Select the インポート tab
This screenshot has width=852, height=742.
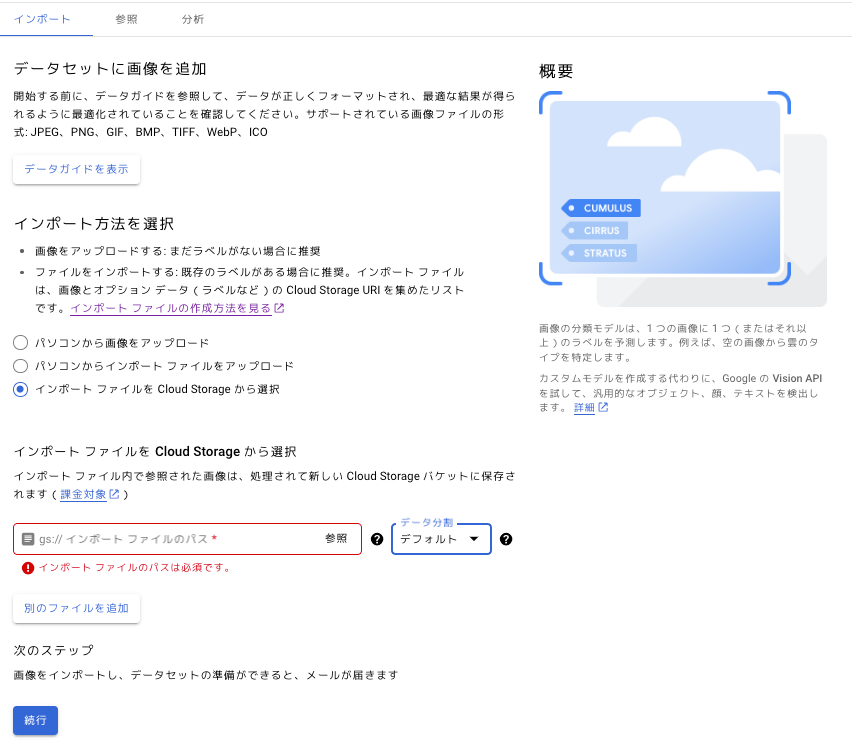coord(42,19)
